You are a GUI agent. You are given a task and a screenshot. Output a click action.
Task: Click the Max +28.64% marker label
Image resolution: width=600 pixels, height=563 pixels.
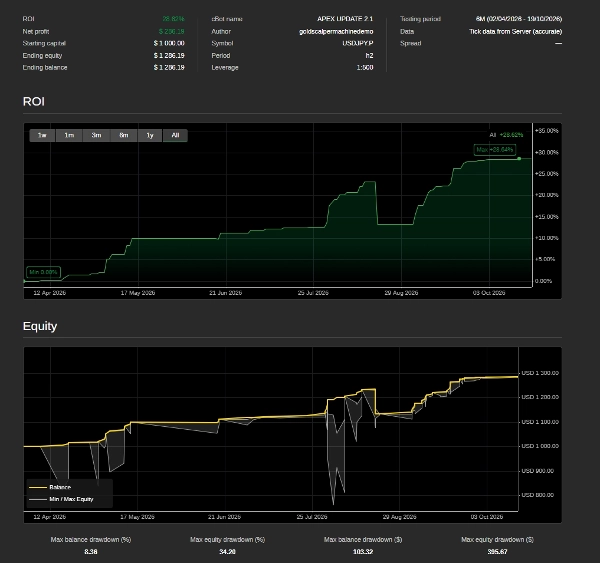[x=495, y=150]
